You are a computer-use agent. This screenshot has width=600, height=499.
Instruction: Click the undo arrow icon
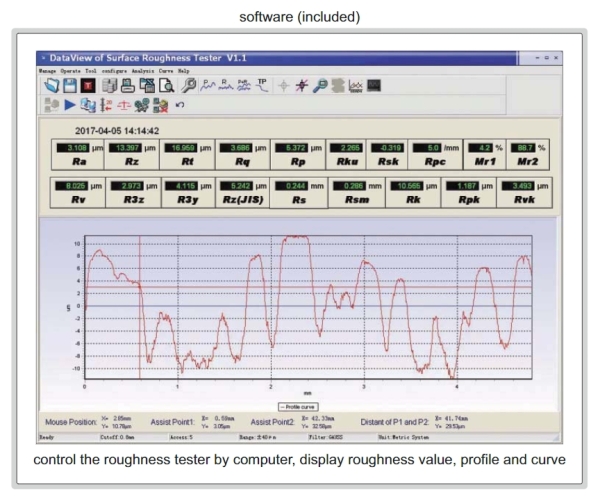(179, 105)
